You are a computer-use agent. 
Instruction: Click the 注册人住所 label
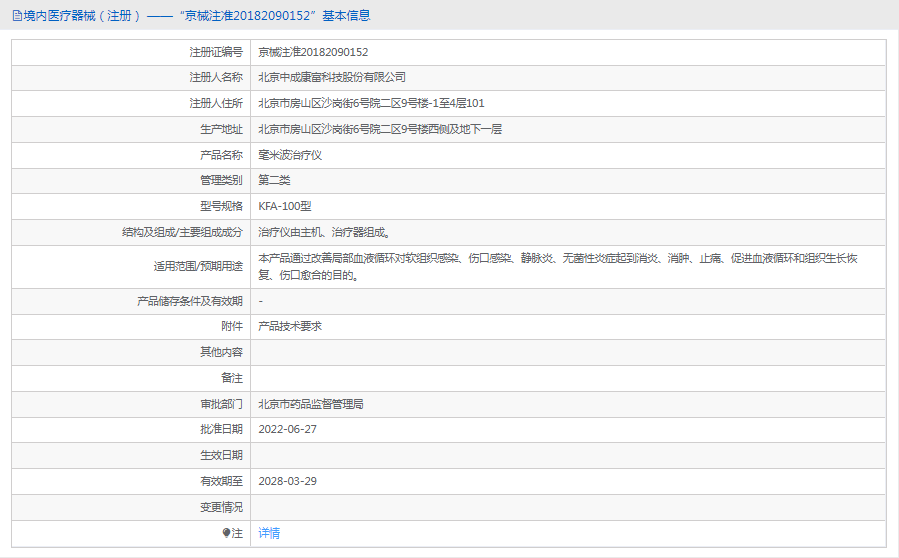coord(216,103)
